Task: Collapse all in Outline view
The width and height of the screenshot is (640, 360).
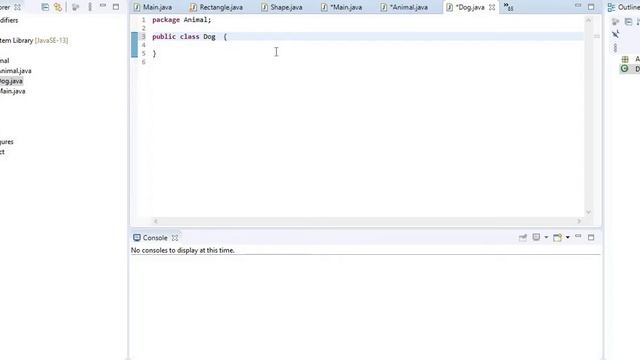Action: pyautogui.click(x=628, y=22)
